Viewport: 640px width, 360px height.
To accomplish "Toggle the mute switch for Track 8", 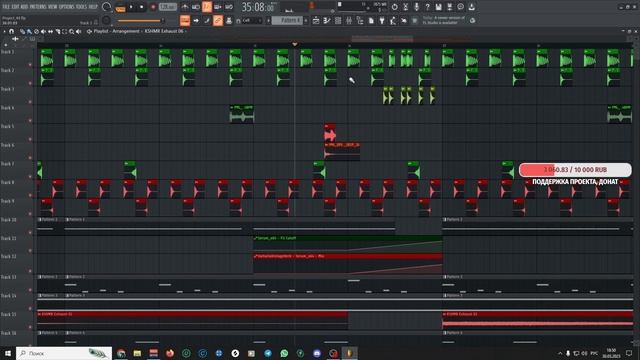I will click(30, 195).
